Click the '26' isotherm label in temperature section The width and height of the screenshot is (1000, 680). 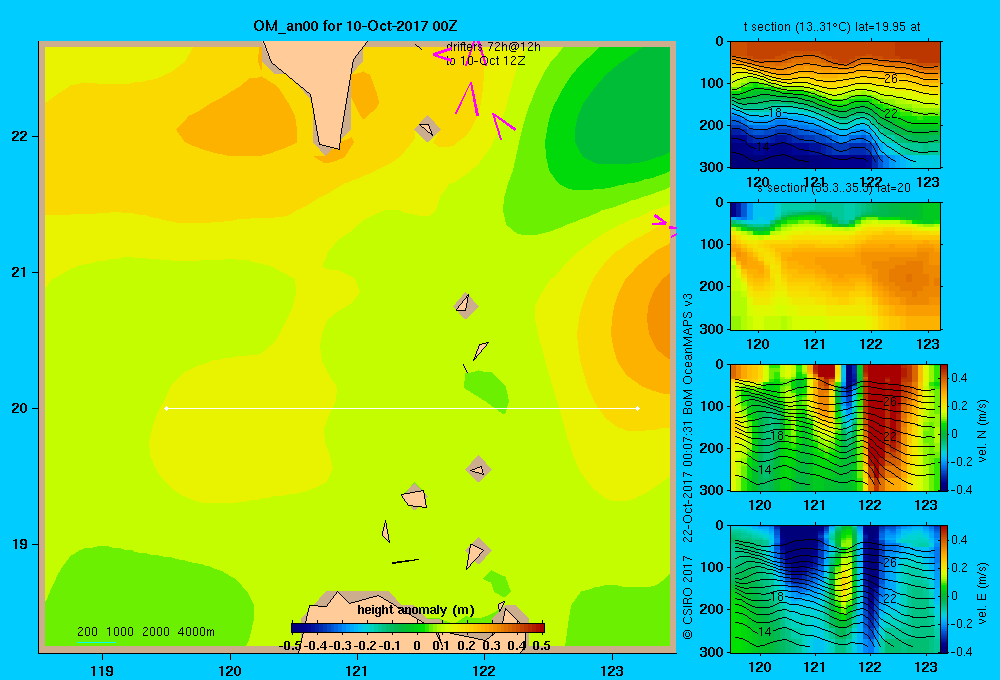coord(891,78)
